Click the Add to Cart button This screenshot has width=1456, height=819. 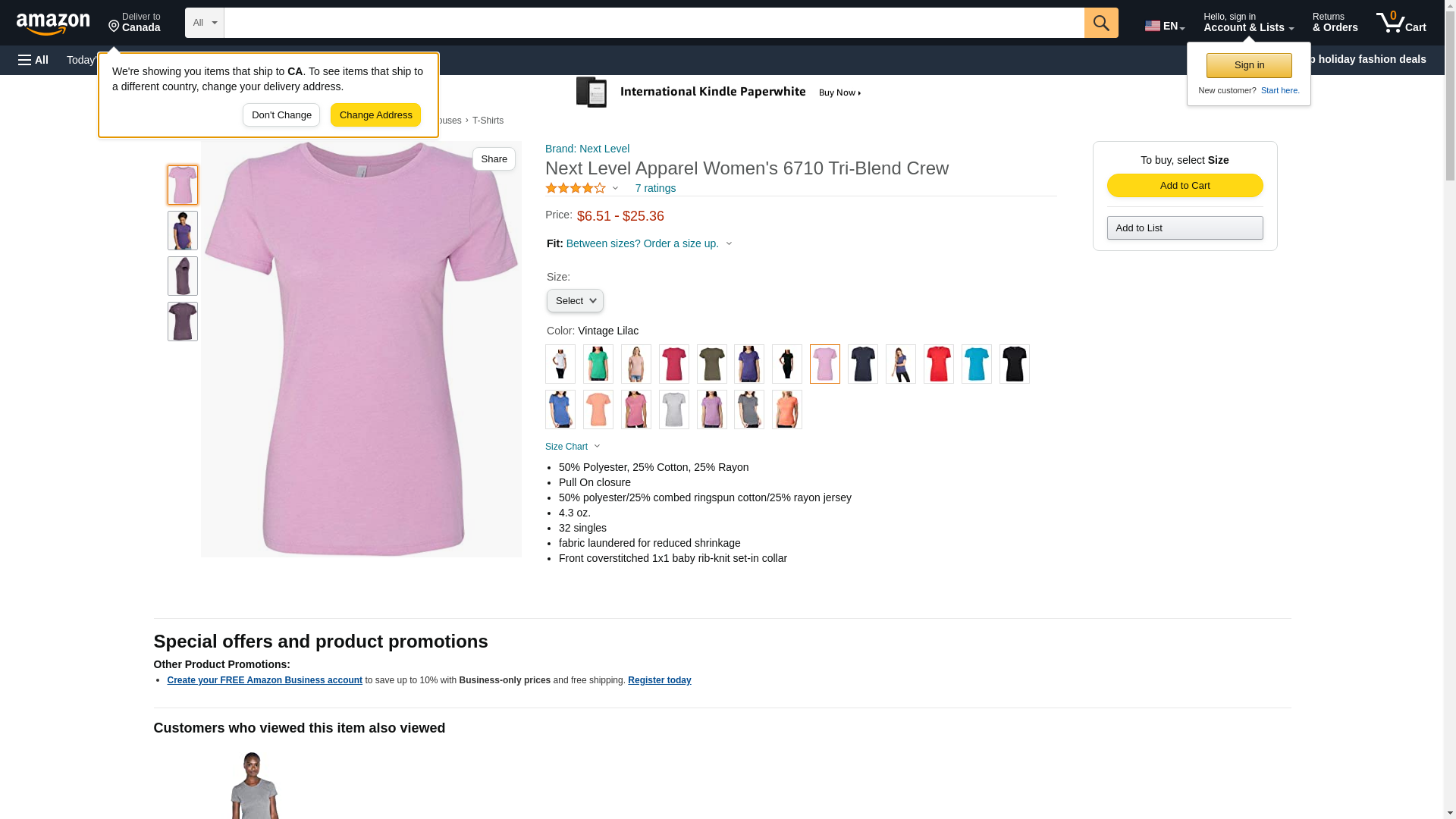[1185, 186]
